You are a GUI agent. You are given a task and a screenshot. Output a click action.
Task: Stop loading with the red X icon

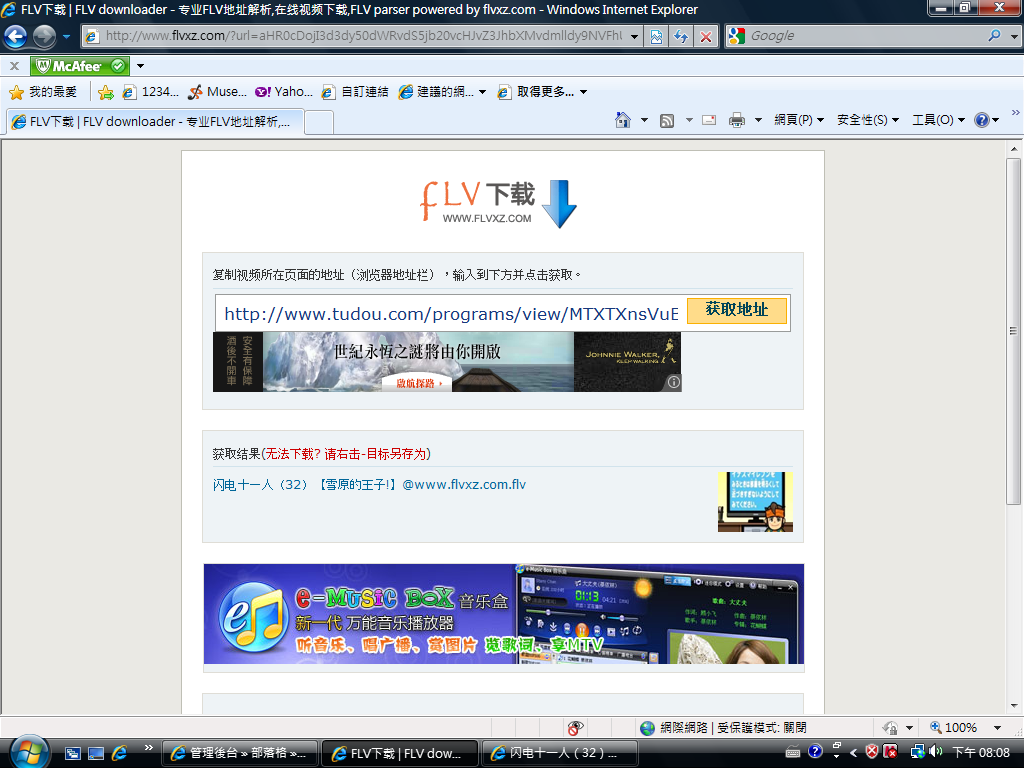coord(706,37)
